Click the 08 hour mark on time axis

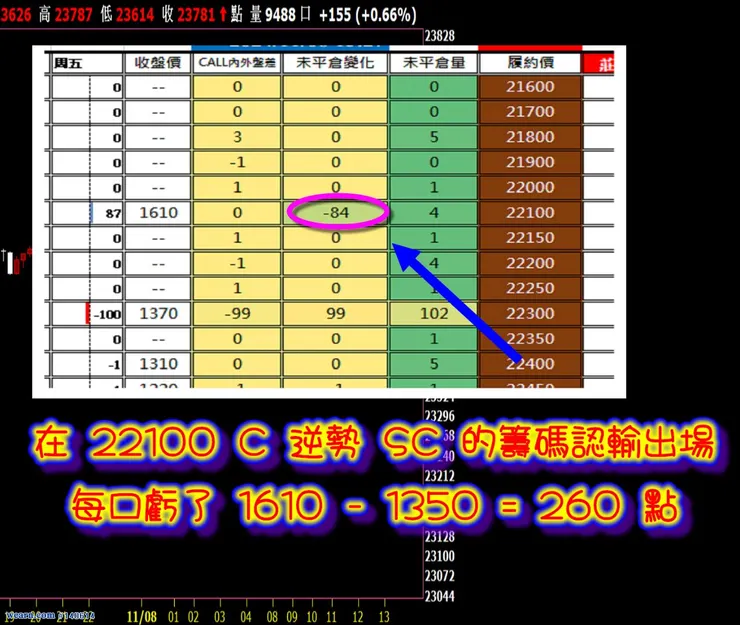tap(272, 617)
